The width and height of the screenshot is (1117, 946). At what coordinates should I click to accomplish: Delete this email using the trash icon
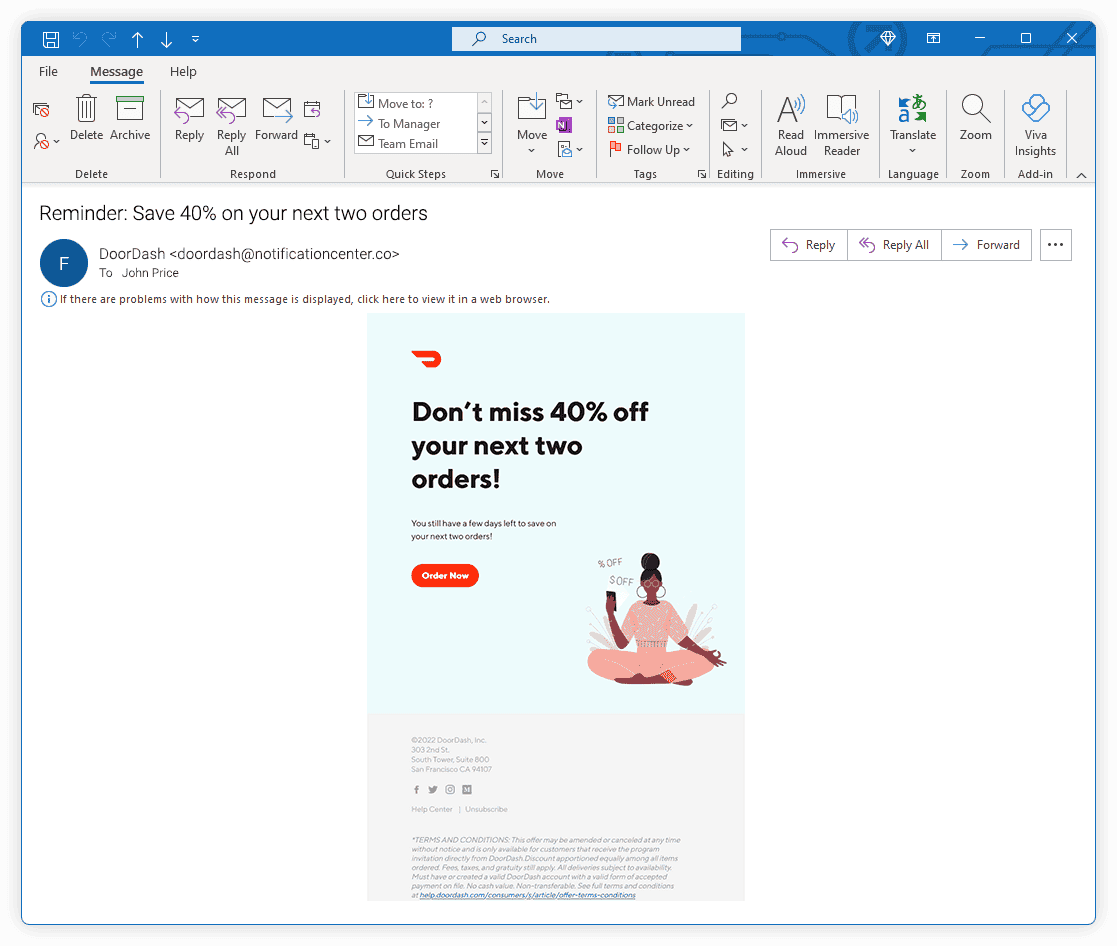pos(86,117)
